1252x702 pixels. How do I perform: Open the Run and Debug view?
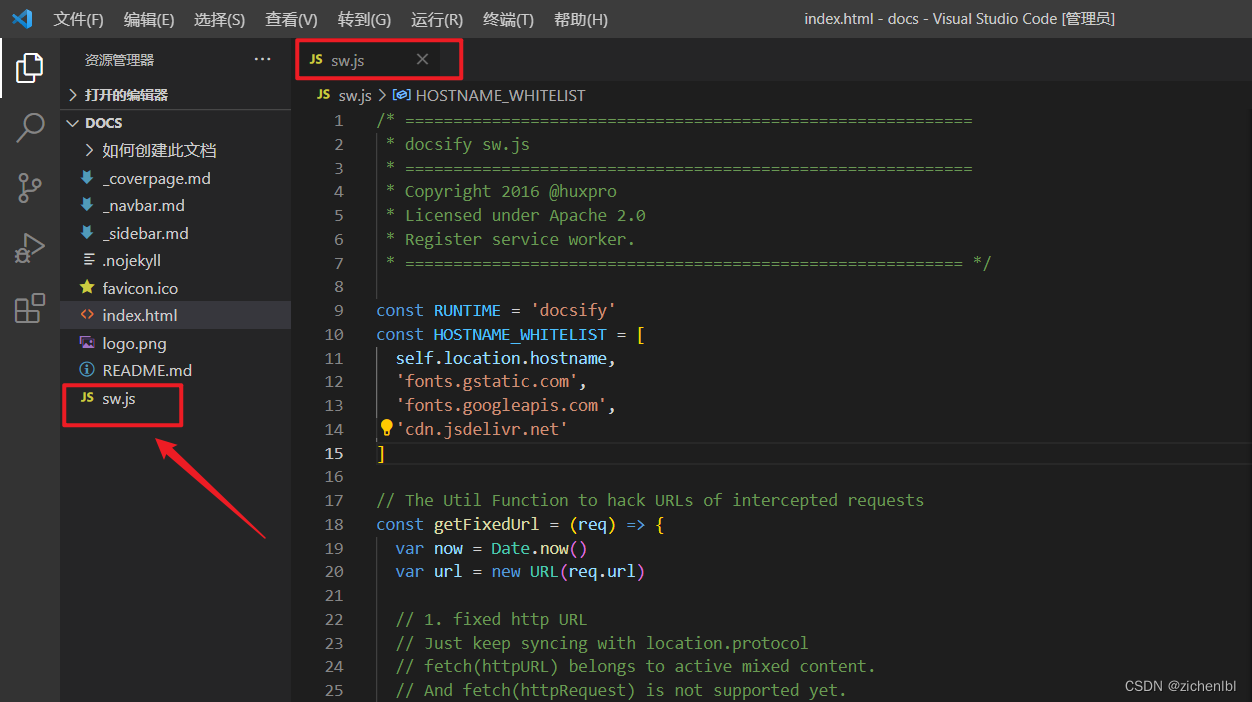30,248
